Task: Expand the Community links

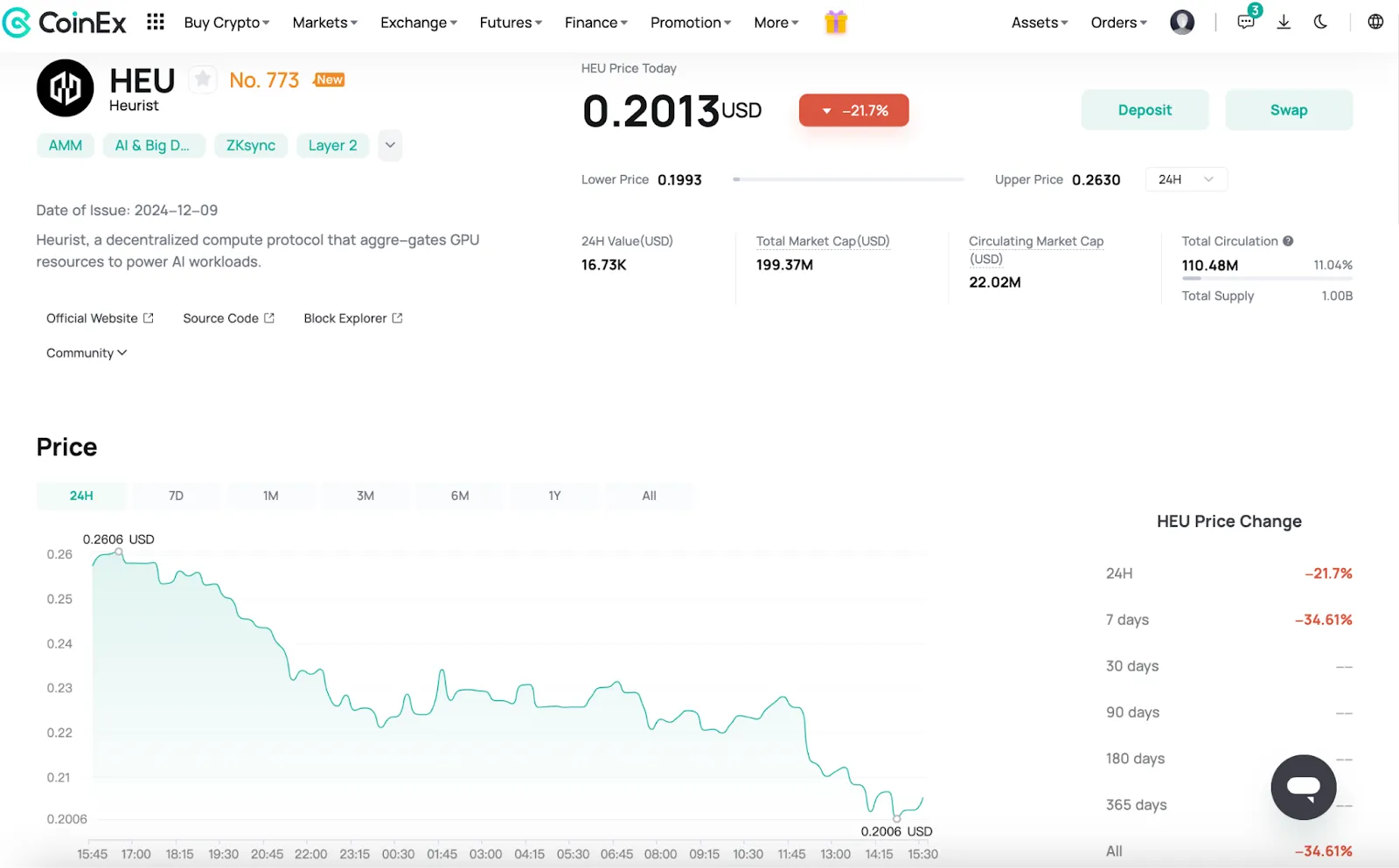Action: pos(87,353)
